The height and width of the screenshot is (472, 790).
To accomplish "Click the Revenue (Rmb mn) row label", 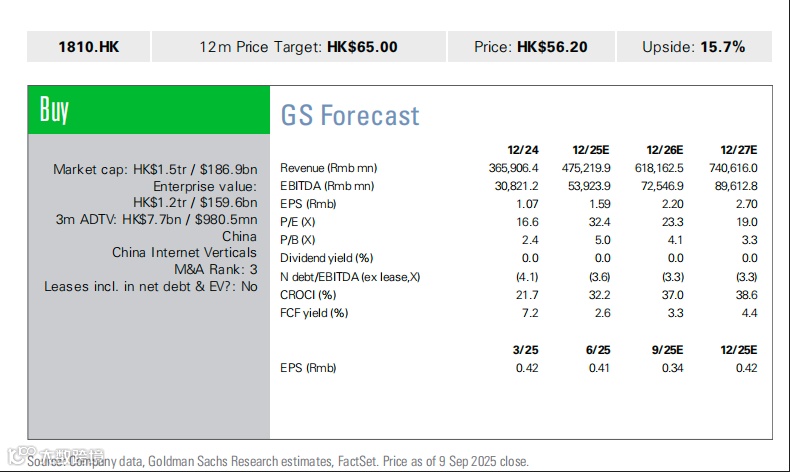I will (328, 167).
